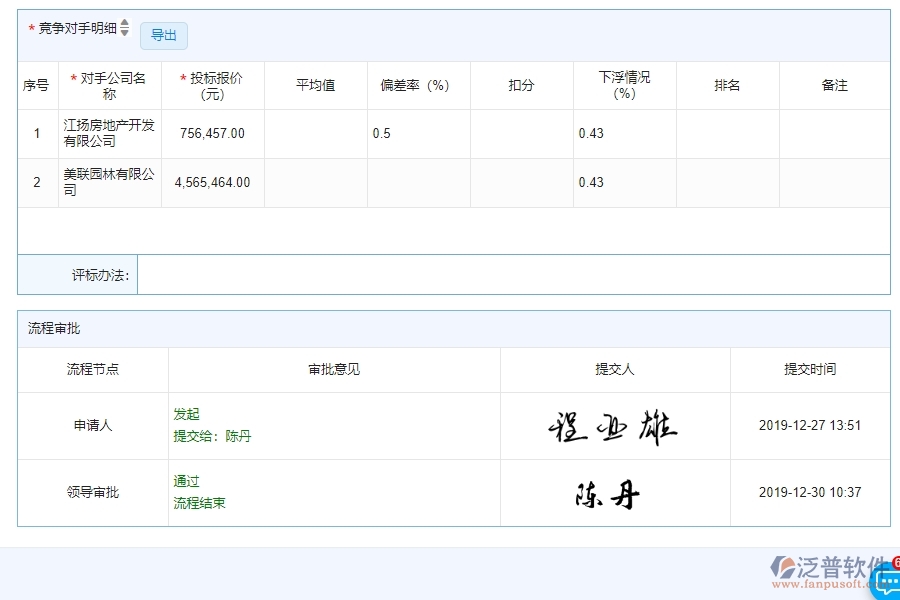Viewport: 900px width, 600px height.
Task: Click 美联园林有限公司 company name cell
Action: 108,182
